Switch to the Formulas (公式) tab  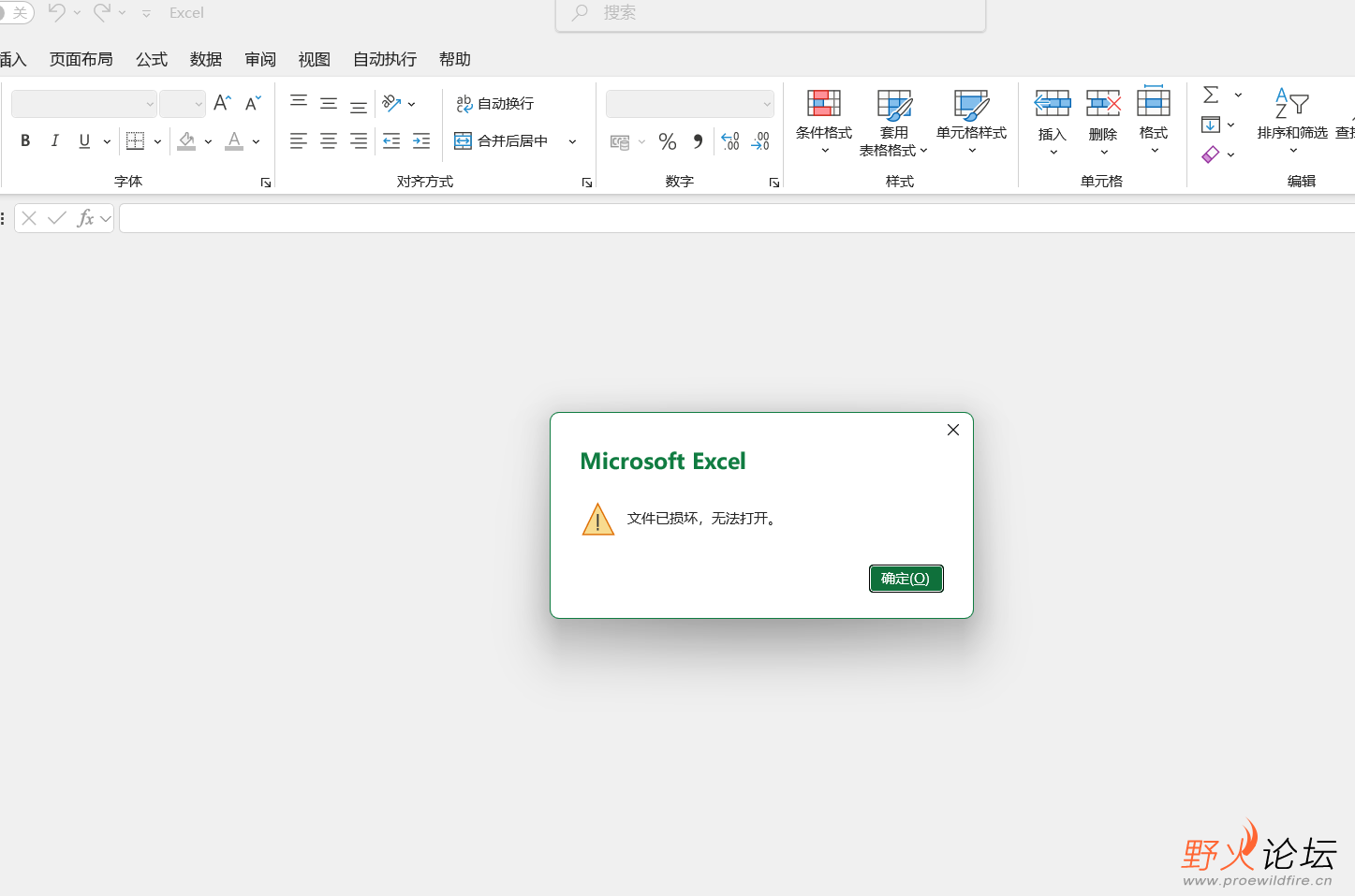152,59
